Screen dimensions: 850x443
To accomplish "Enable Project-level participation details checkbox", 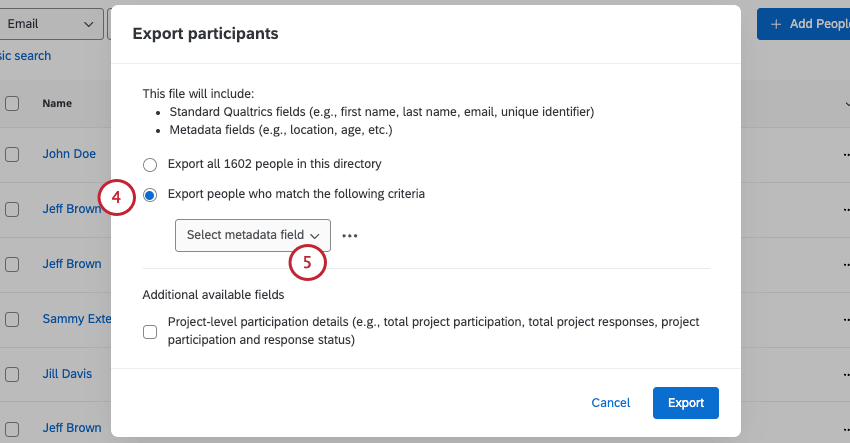I will pyautogui.click(x=150, y=331).
